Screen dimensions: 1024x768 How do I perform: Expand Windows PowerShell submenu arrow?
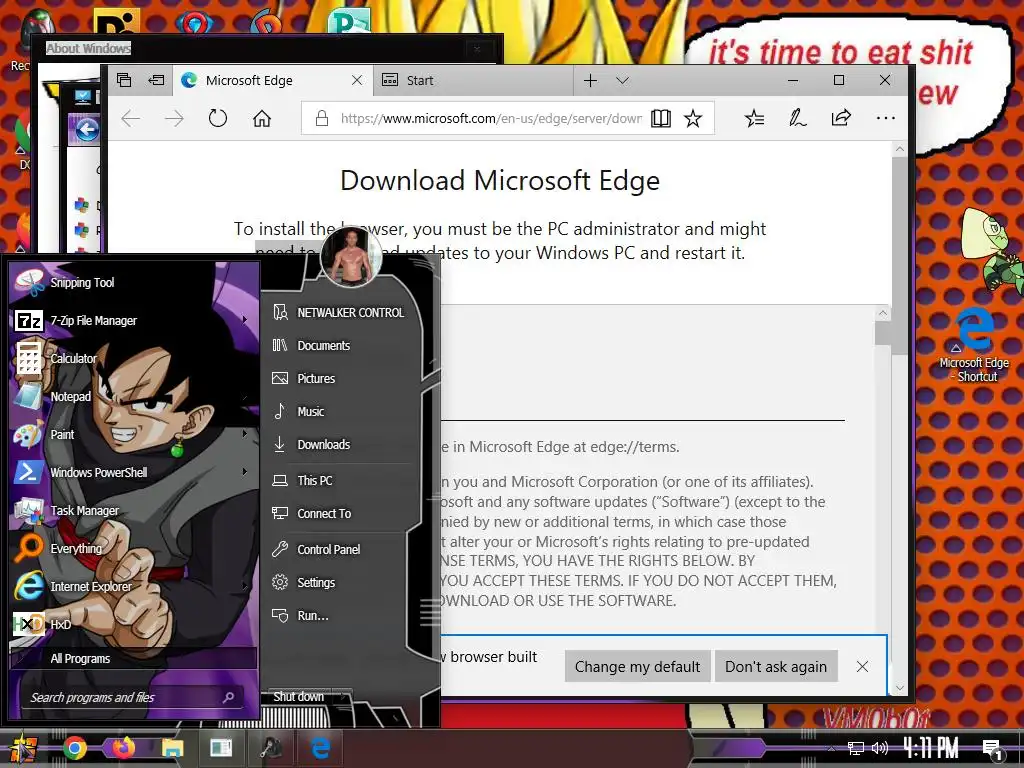[x=245, y=472]
